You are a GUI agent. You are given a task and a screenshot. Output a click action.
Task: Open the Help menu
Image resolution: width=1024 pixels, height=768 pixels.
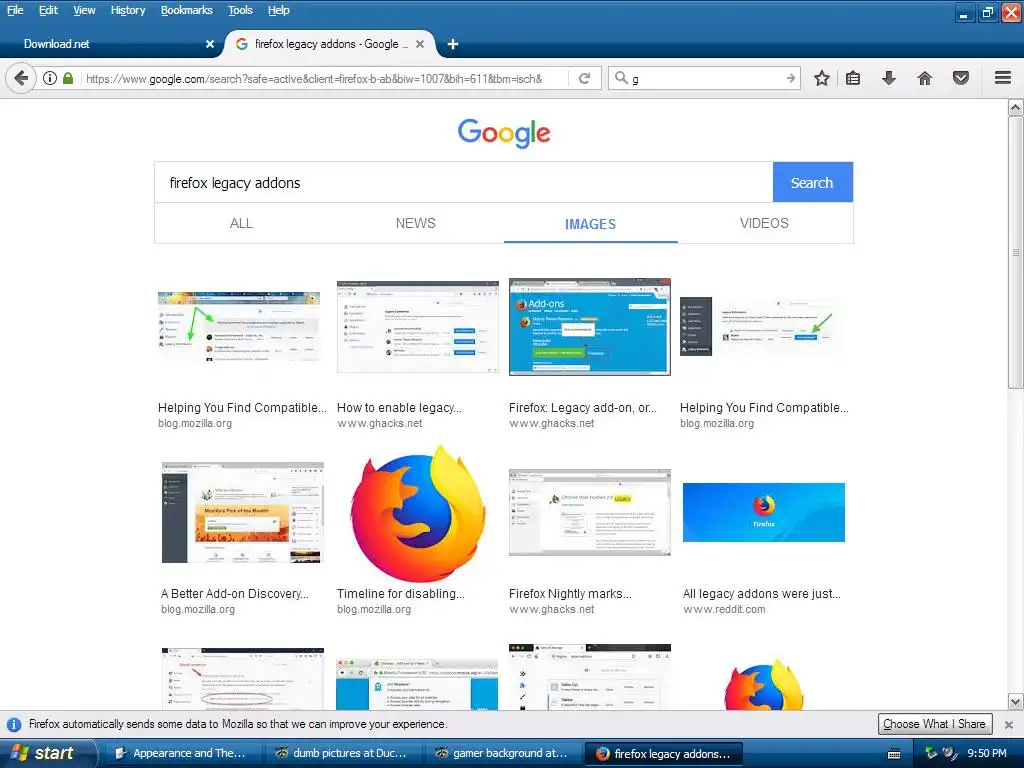point(279,10)
